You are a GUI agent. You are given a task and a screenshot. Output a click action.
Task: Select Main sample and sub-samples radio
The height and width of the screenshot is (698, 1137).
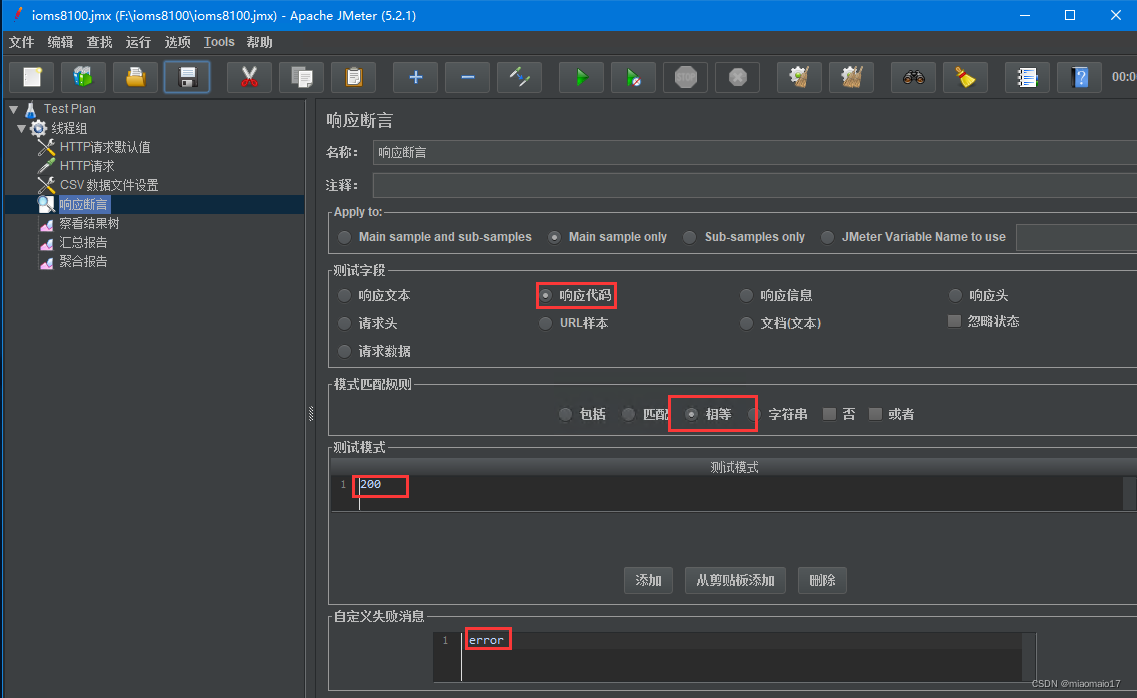coord(344,237)
